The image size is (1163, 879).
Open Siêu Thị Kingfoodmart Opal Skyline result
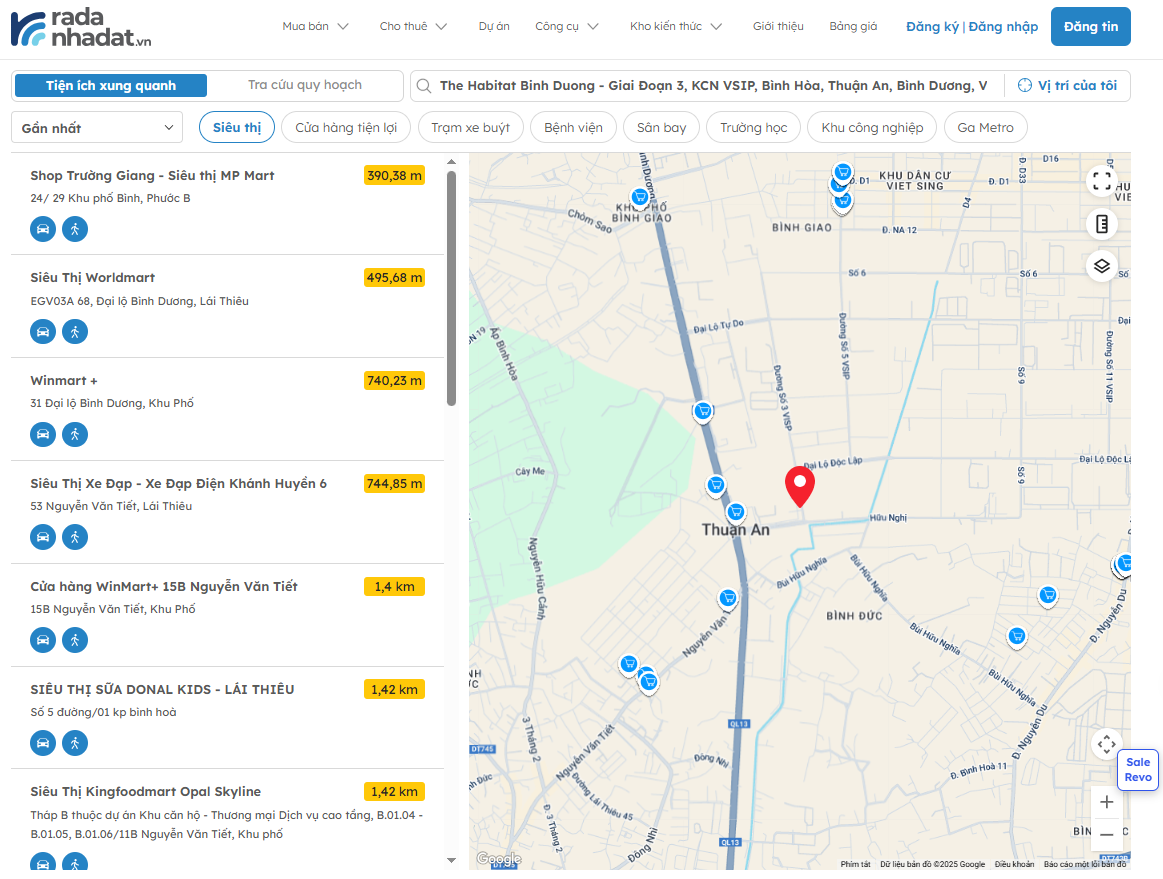(145, 792)
